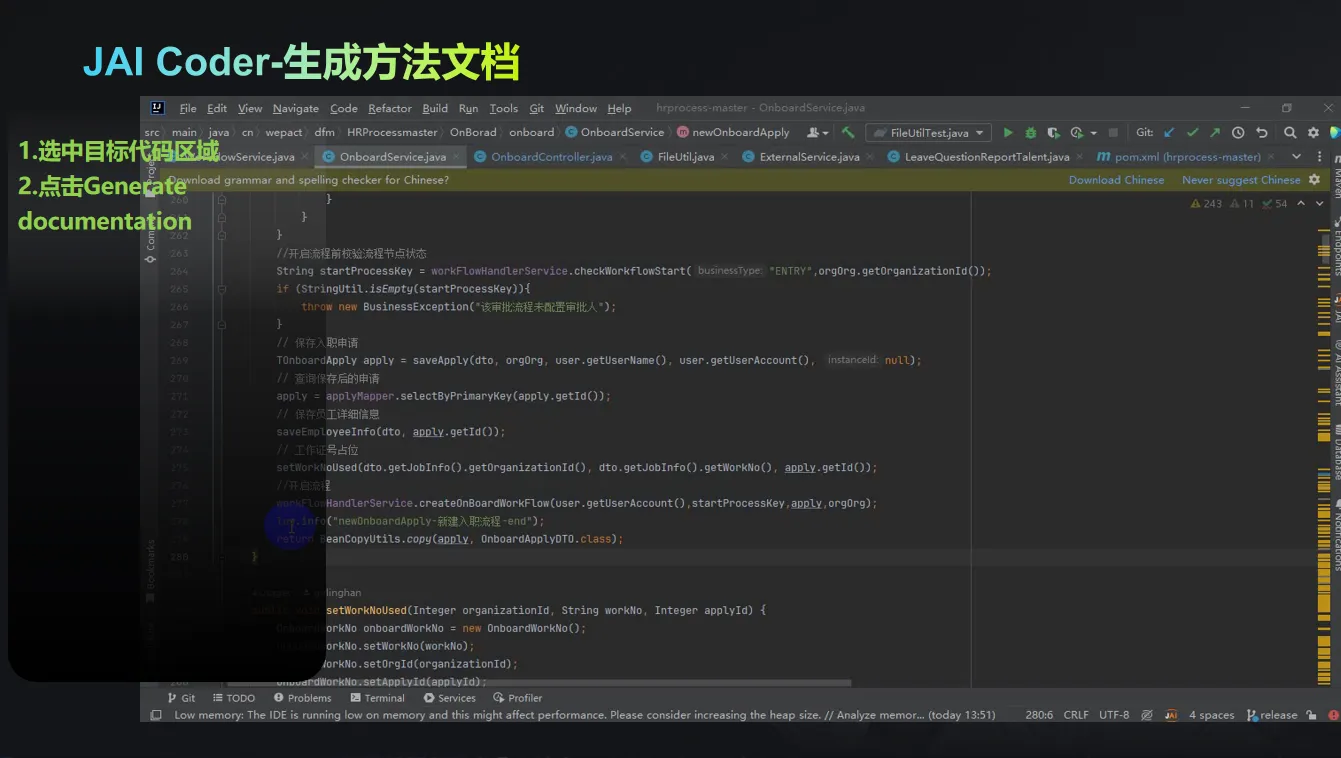1341x758 pixels.
Task: Jump to next highlighted error arrow
Action: pyautogui.click(x=1320, y=204)
